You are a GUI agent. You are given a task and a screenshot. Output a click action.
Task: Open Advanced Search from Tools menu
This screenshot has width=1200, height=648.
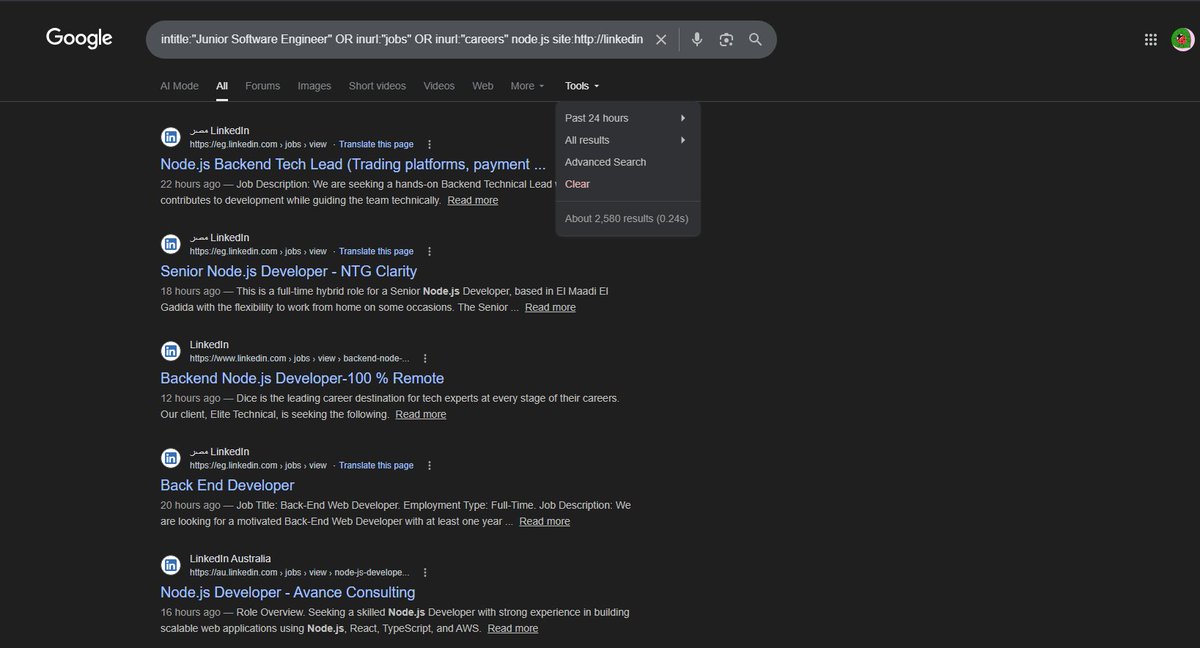coord(606,162)
